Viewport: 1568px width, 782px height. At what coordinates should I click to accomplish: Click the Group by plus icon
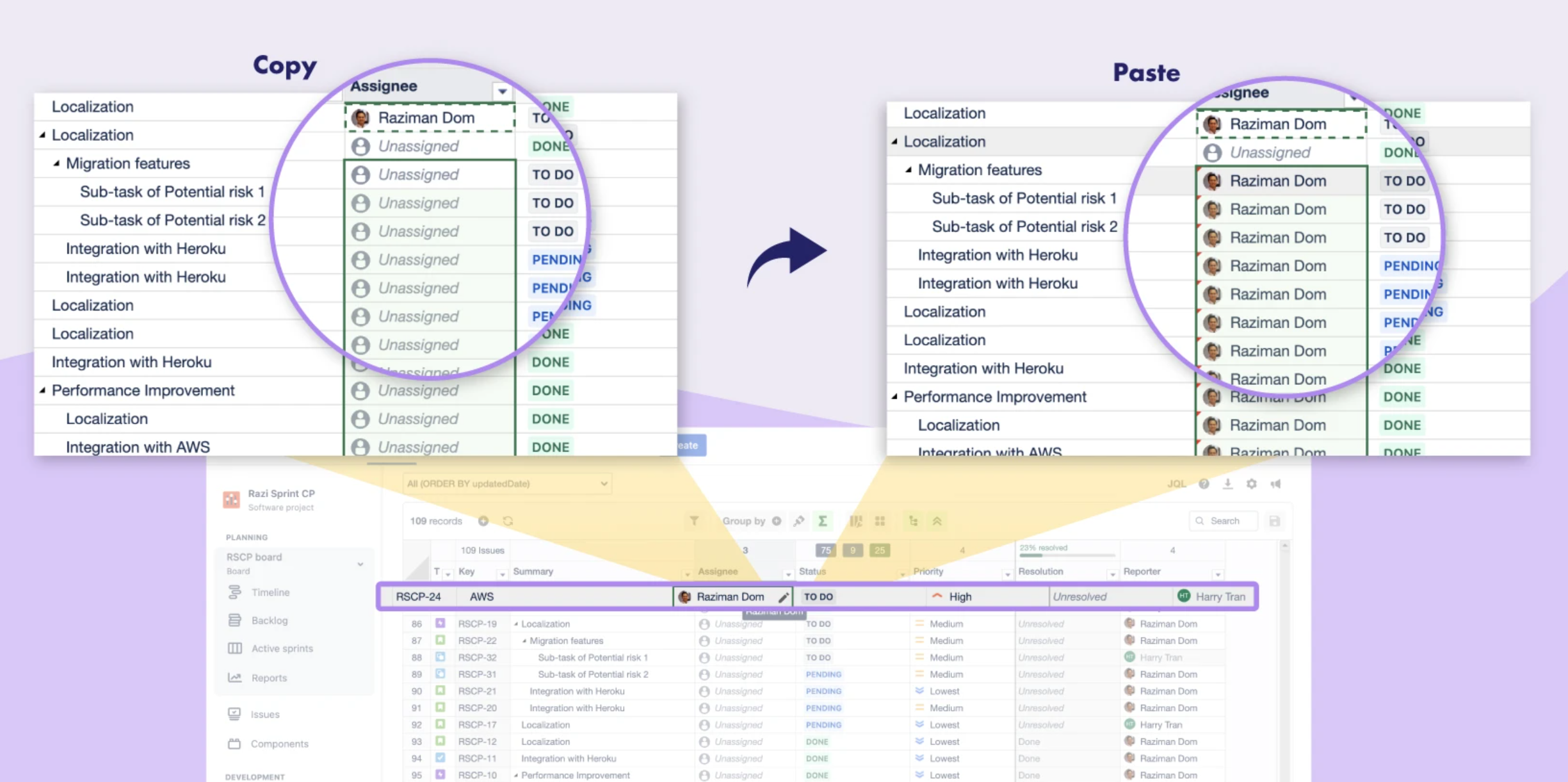click(777, 521)
